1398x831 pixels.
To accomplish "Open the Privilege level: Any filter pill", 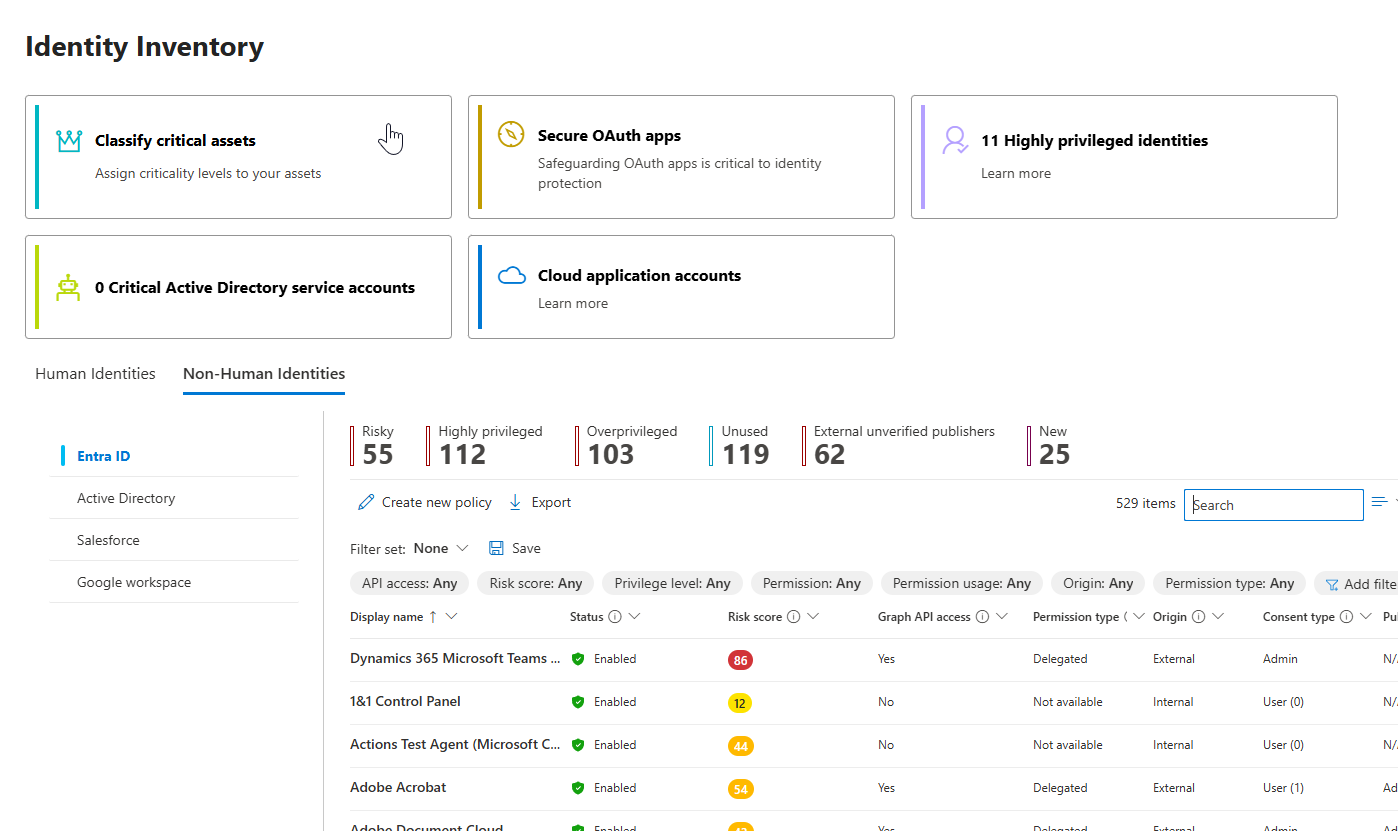I will click(672, 583).
